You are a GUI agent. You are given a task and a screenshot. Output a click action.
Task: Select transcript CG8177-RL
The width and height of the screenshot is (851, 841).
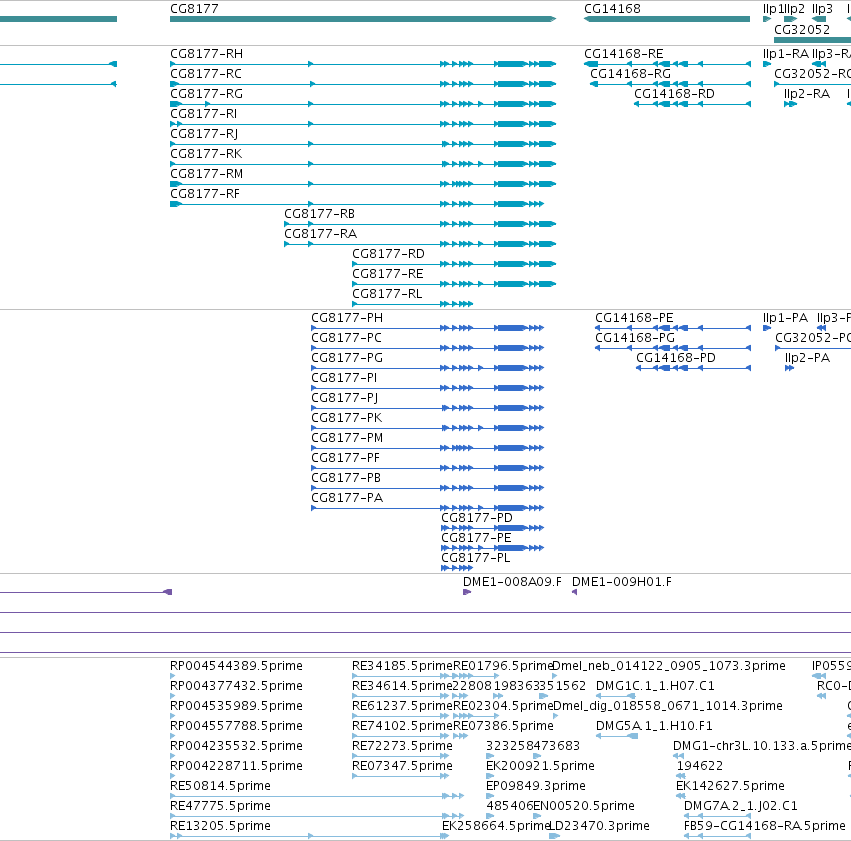click(x=387, y=294)
